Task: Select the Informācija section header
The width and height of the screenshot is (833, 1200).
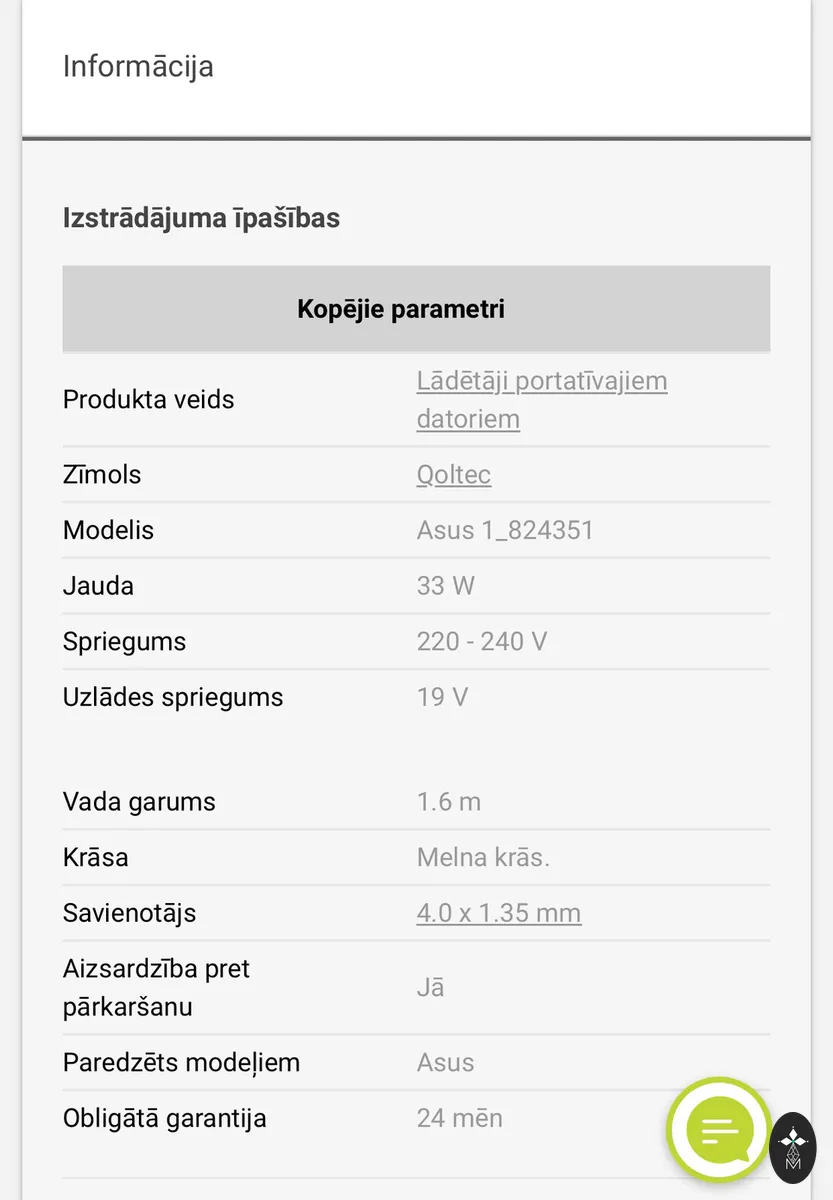Action: click(x=138, y=66)
